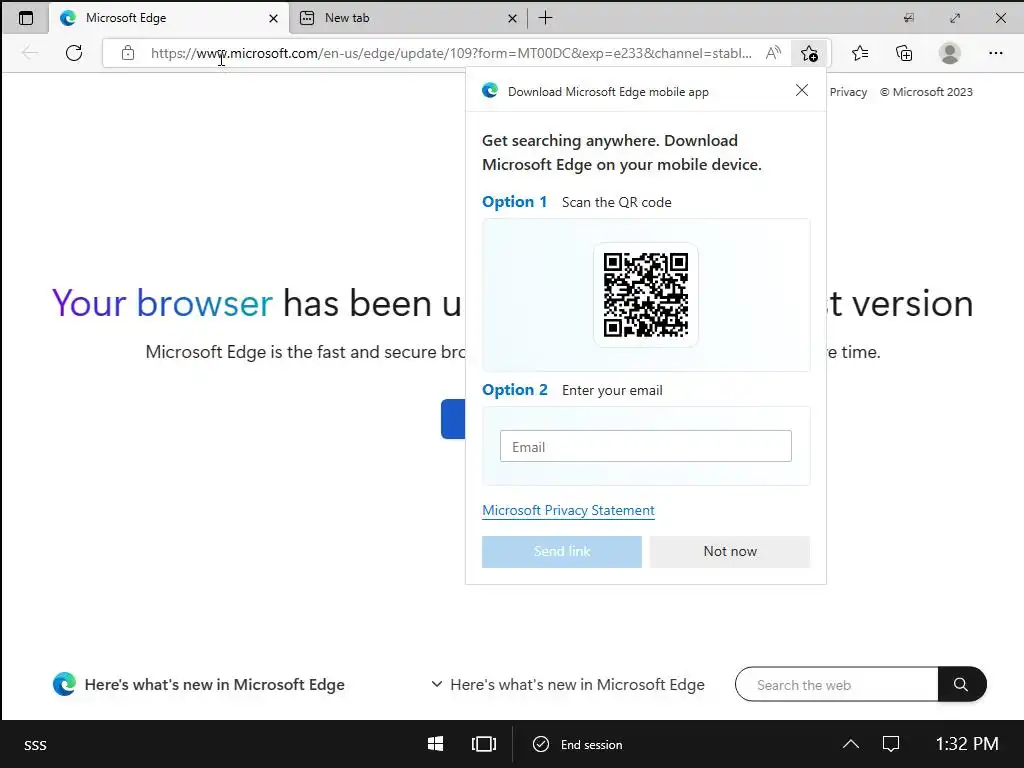1024x768 pixels.
Task: Focus the Search the web box
Action: [837, 684]
